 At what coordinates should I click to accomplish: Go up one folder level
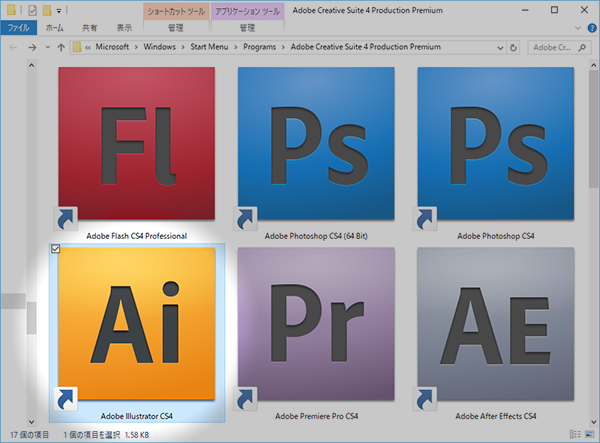pyautogui.click(x=61, y=47)
